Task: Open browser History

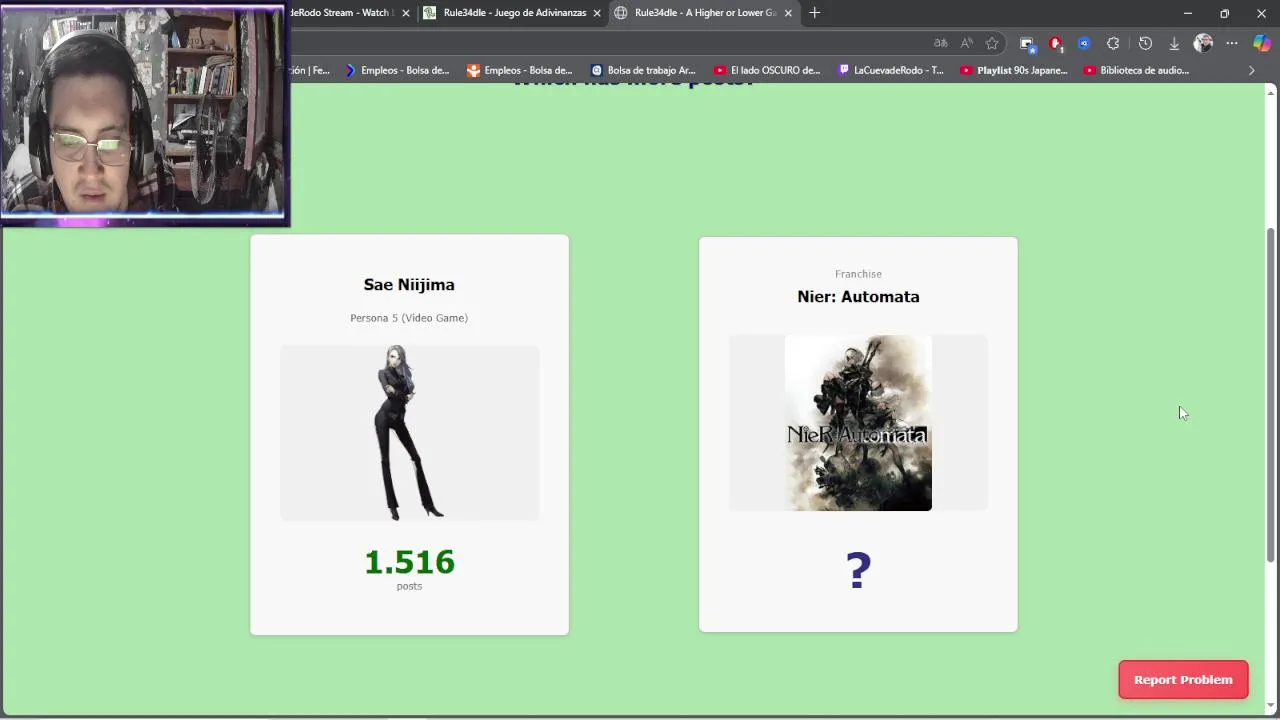Action: click(1145, 43)
